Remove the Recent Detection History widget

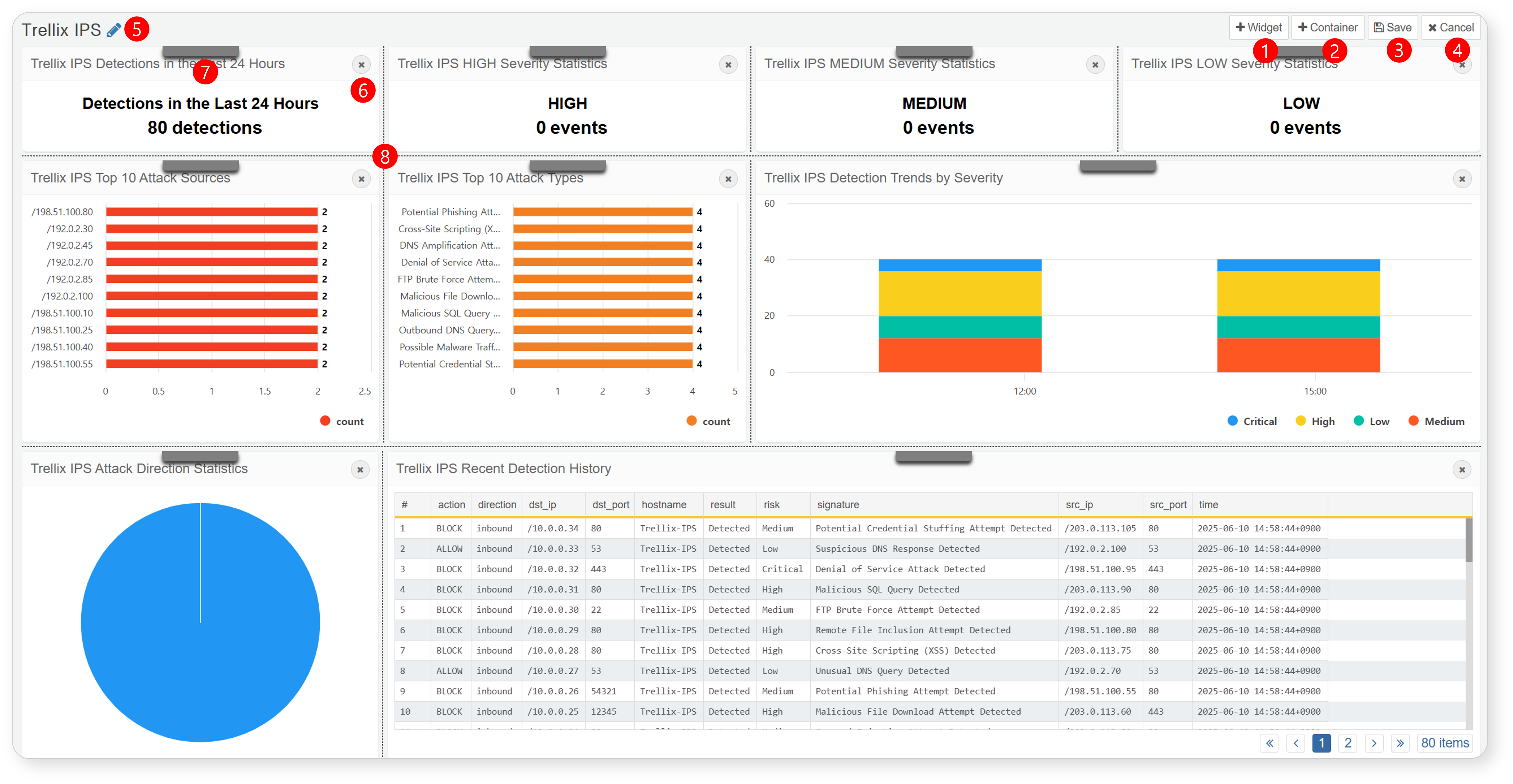(x=1462, y=469)
